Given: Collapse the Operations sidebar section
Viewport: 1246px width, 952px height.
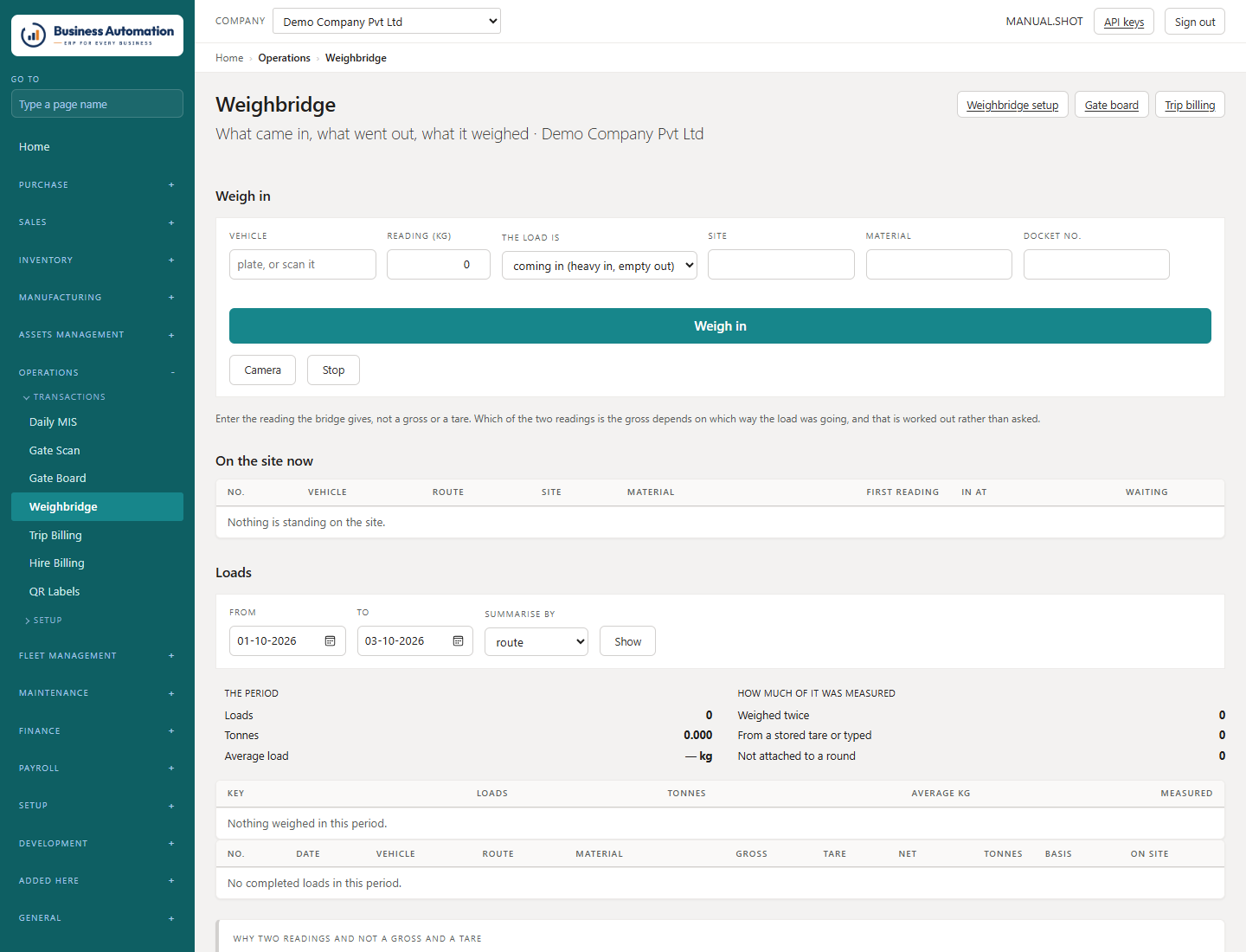Looking at the screenshot, I should (x=97, y=373).
